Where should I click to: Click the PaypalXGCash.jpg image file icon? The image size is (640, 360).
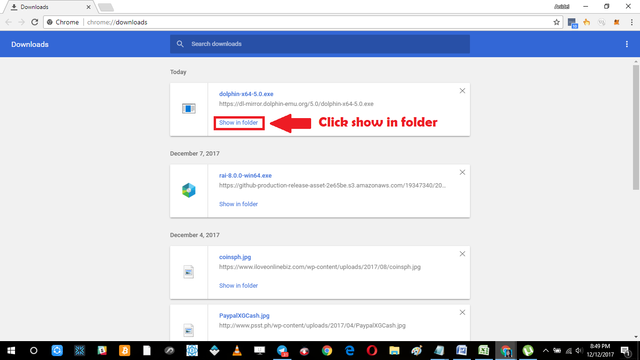pyautogui.click(x=189, y=330)
